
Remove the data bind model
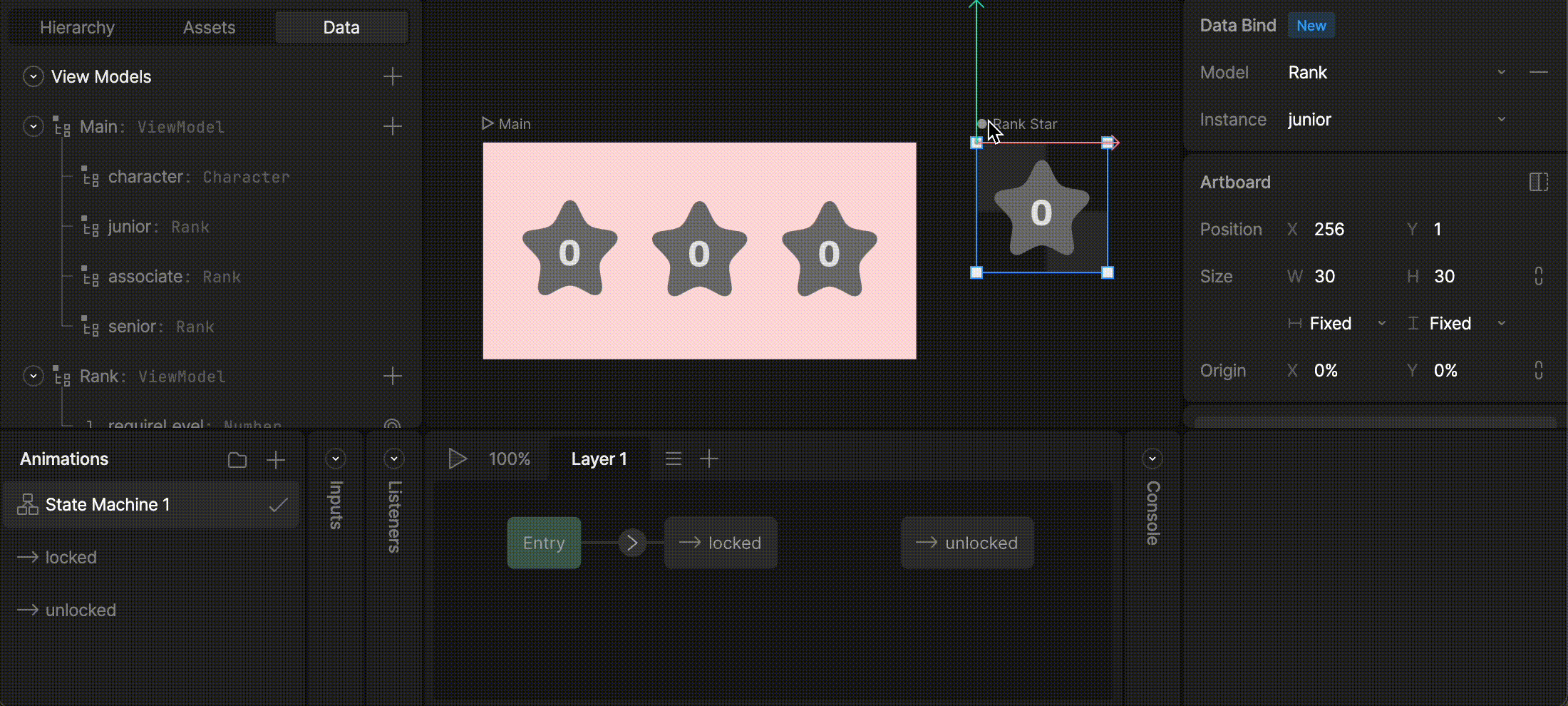[x=1538, y=72]
